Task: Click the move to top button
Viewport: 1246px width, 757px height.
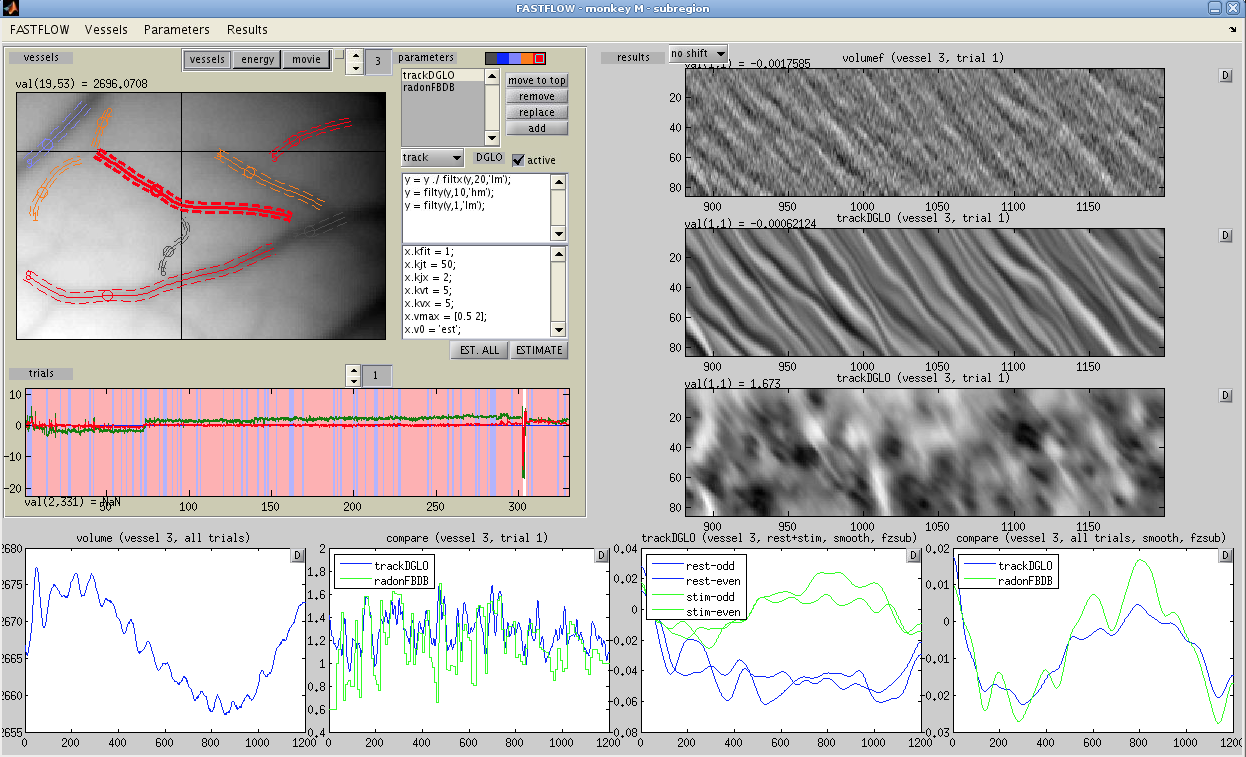Action: (x=537, y=81)
